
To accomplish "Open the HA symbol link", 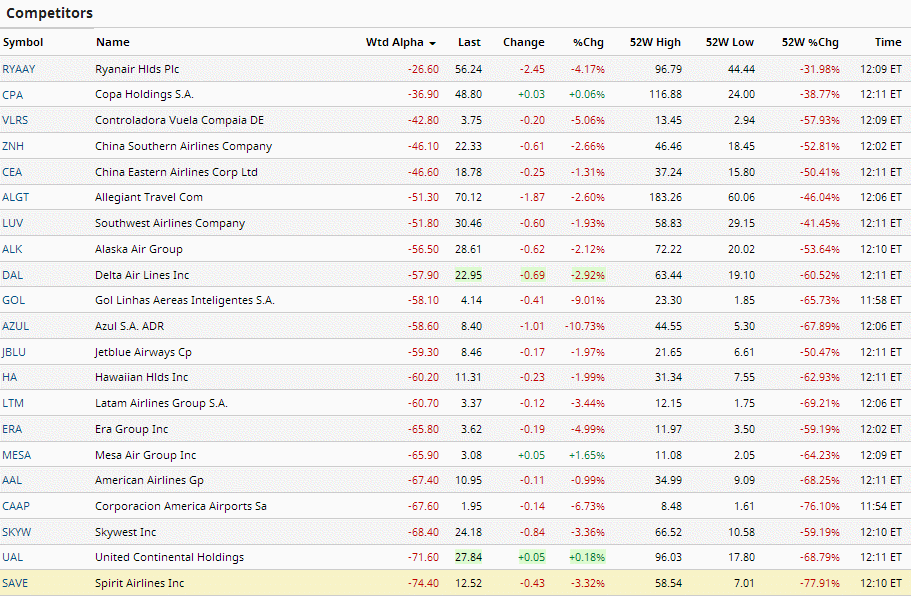I will [x=9, y=378].
